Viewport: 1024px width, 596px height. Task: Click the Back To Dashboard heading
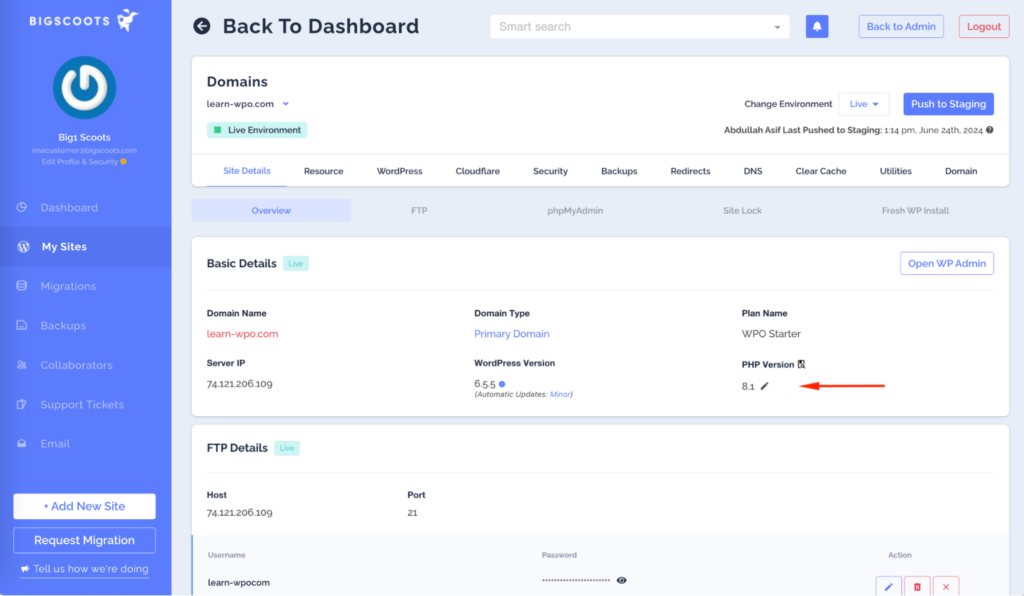click(x=321, y=26)
